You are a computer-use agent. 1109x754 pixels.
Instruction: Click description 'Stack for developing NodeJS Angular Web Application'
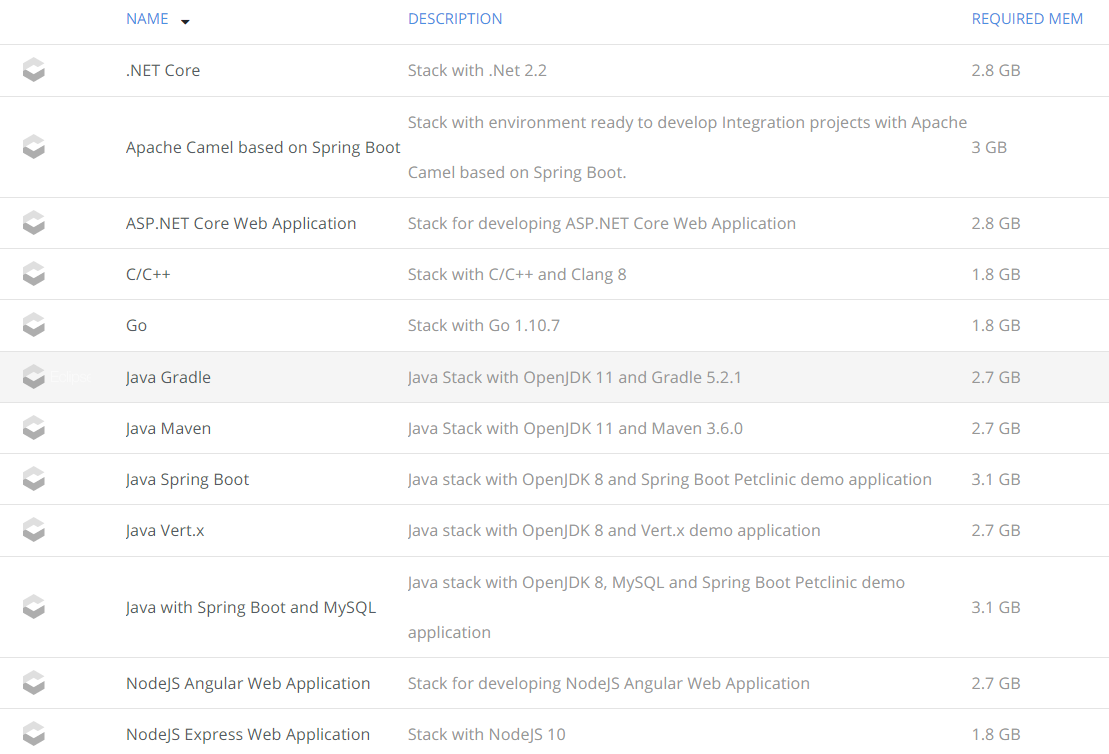point(609,684)
